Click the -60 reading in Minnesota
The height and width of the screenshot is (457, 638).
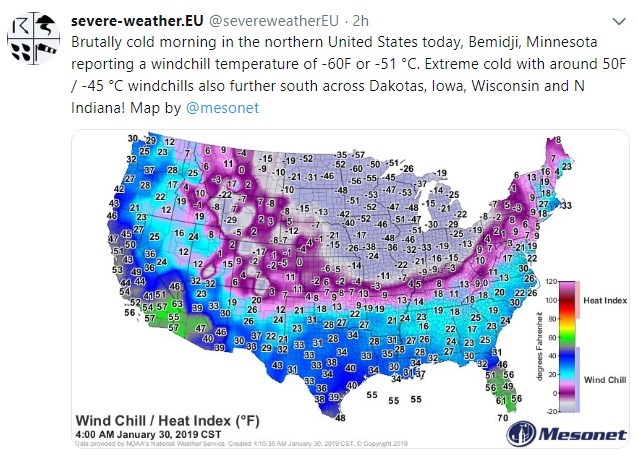pos(356,168)
